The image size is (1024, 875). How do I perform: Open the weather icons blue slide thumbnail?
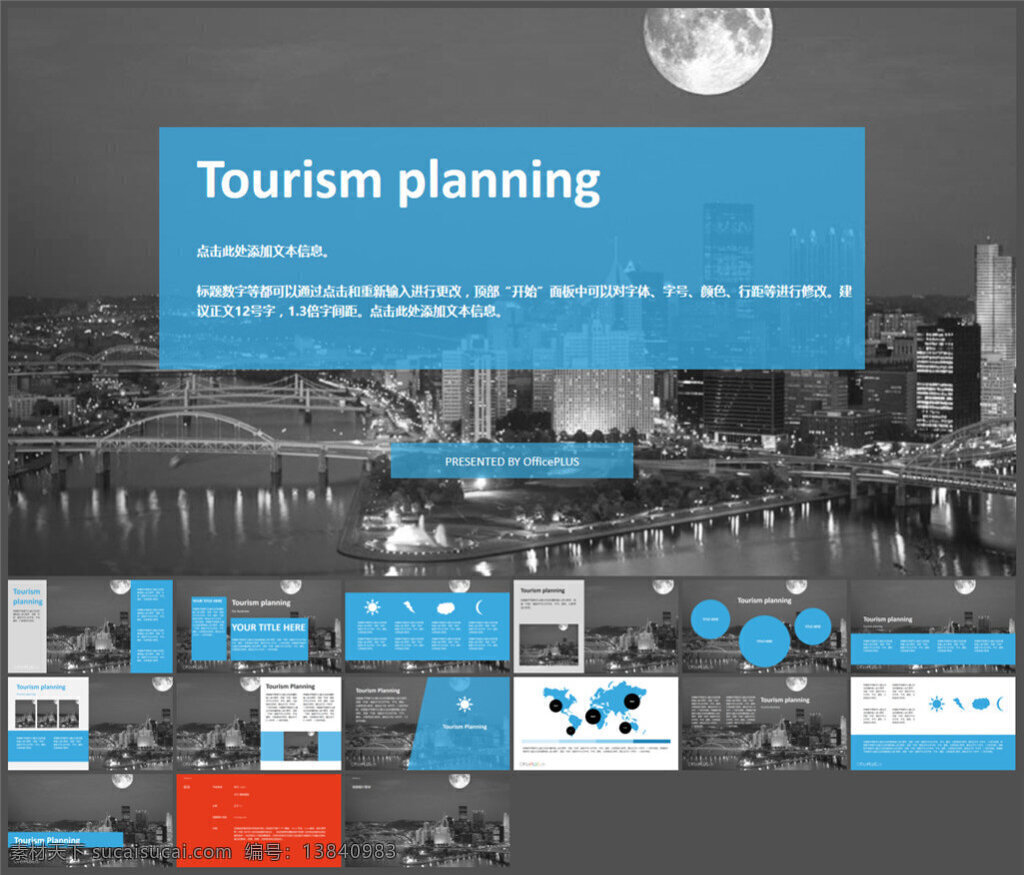(x=427, y=626)
